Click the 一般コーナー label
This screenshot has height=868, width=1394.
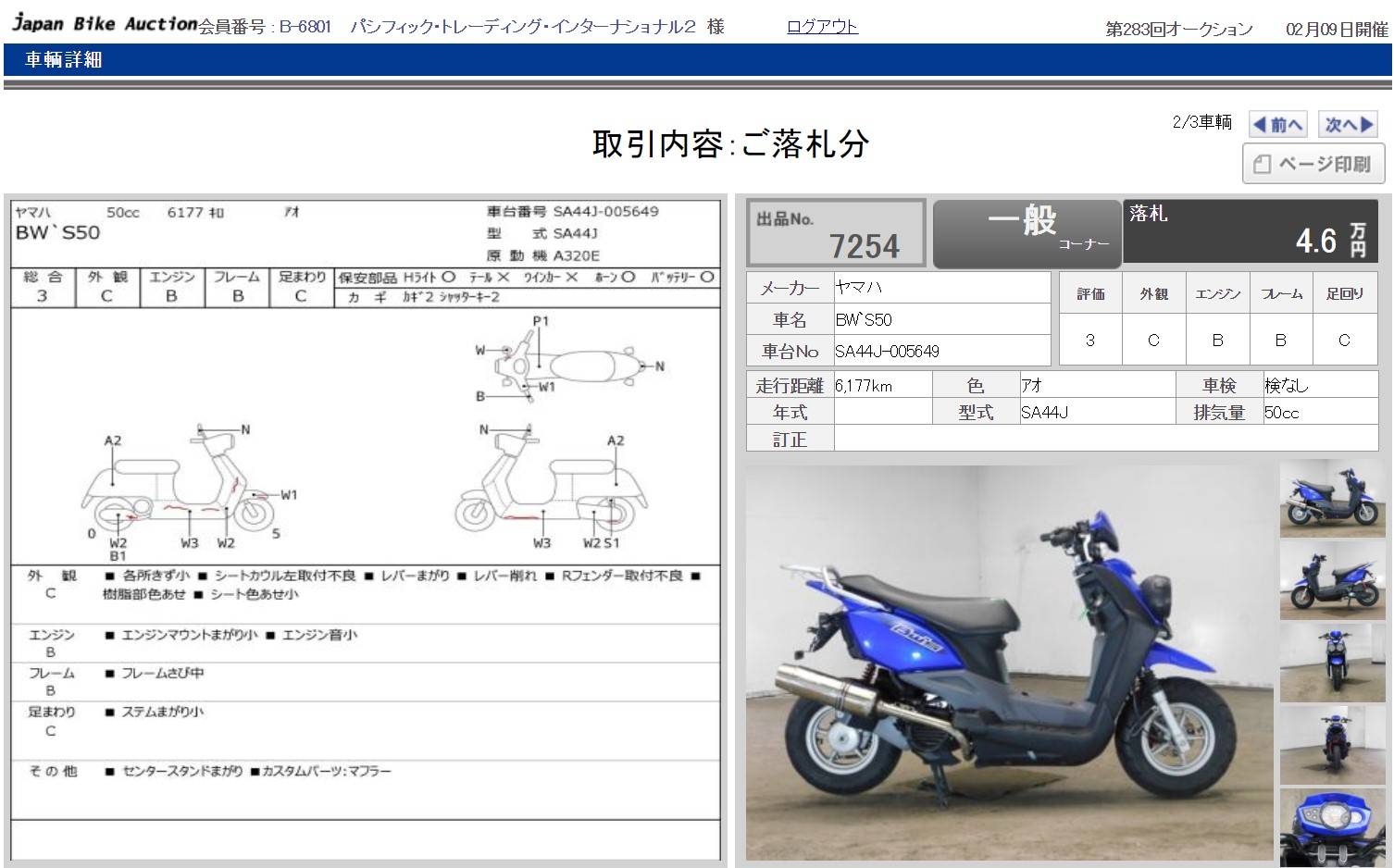click(1027, 233)
